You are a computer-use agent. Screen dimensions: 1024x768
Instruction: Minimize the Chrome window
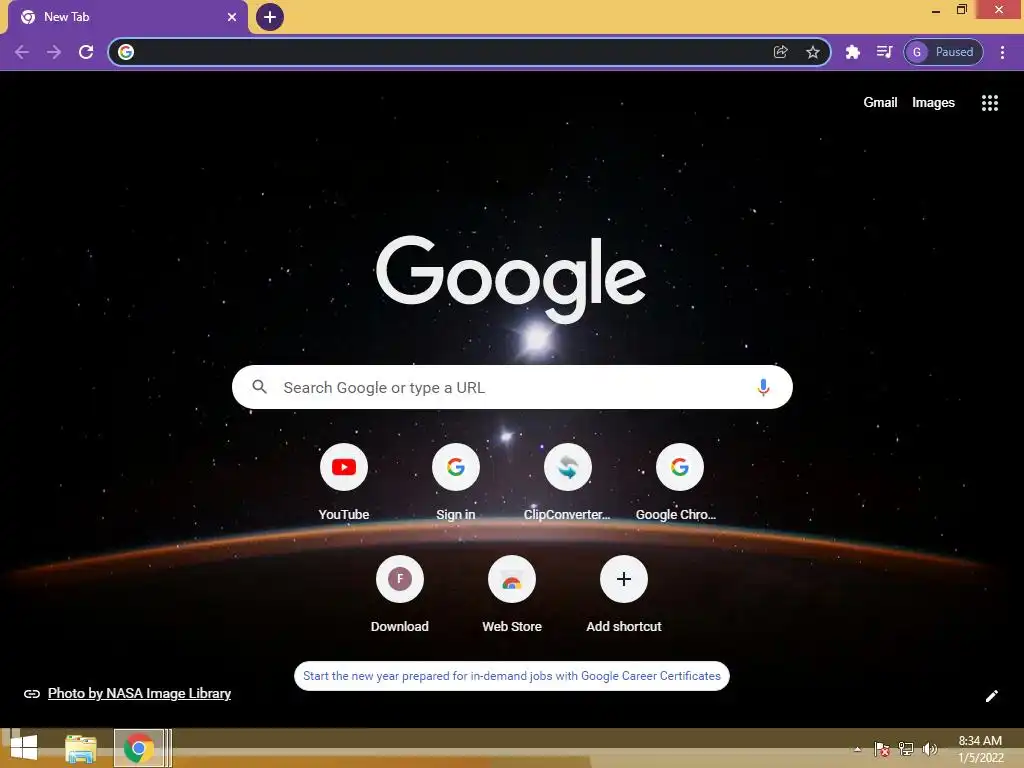tap(936, 10)
